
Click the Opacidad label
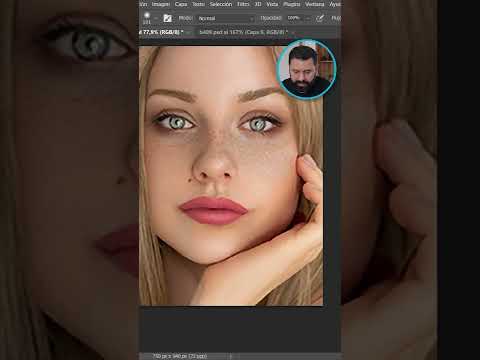point(271,18)
